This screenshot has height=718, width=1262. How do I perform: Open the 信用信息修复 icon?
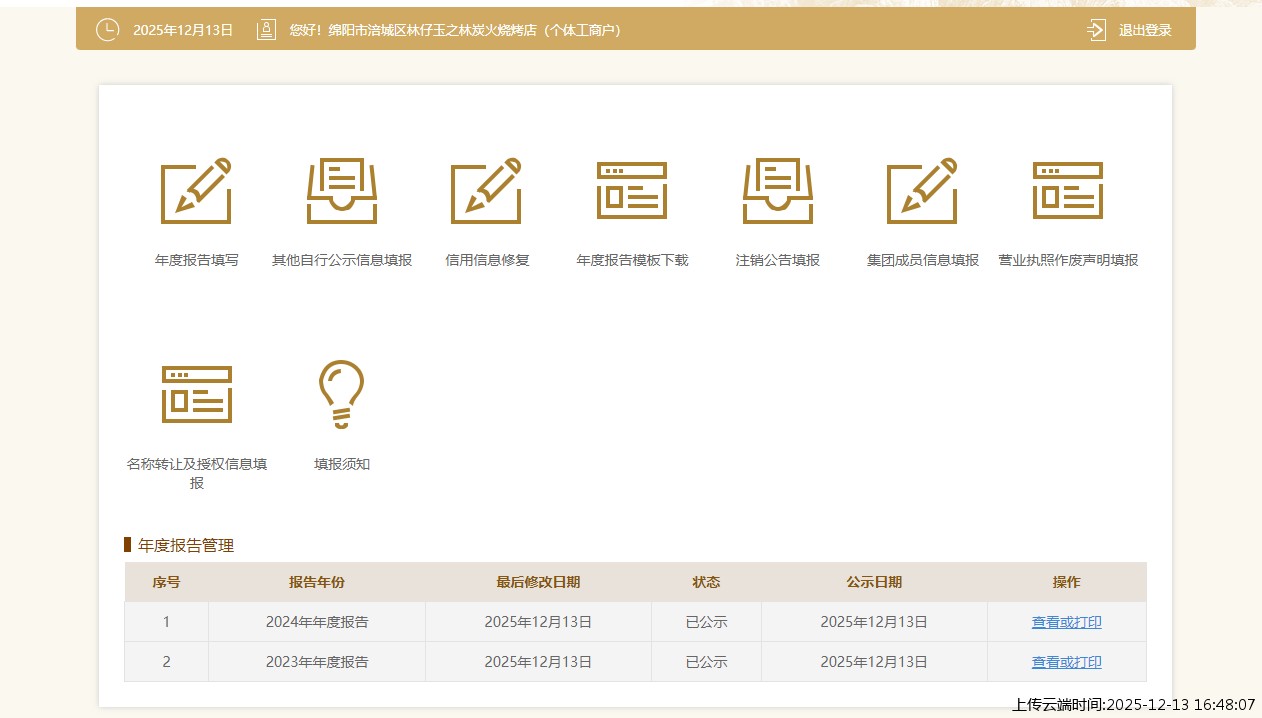(487, 191)
